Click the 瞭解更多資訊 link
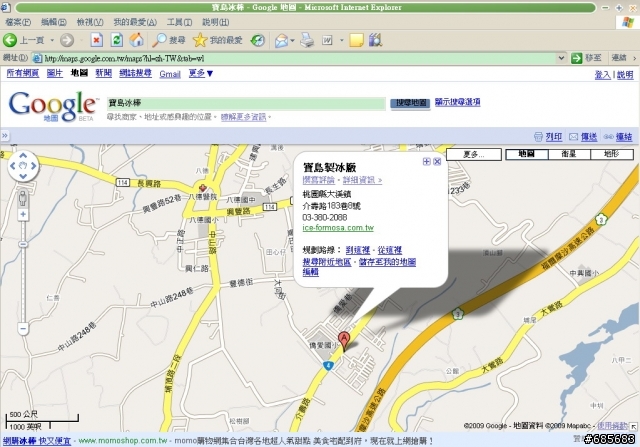640x447 pixels. click(244, 117)
